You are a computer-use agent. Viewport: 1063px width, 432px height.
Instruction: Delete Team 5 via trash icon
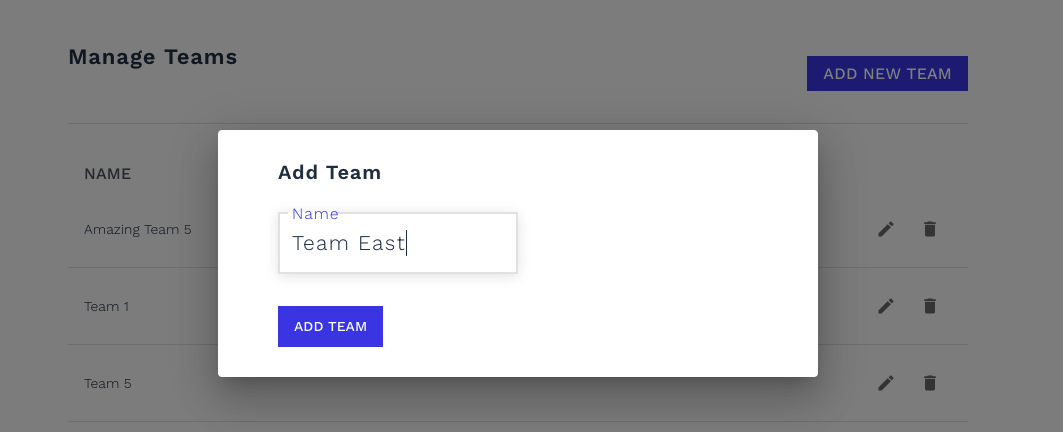(x=929, y=384)
